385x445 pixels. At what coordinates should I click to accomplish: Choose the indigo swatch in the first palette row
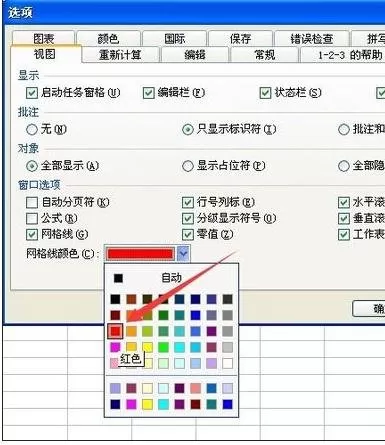click(x=211, y=299)
